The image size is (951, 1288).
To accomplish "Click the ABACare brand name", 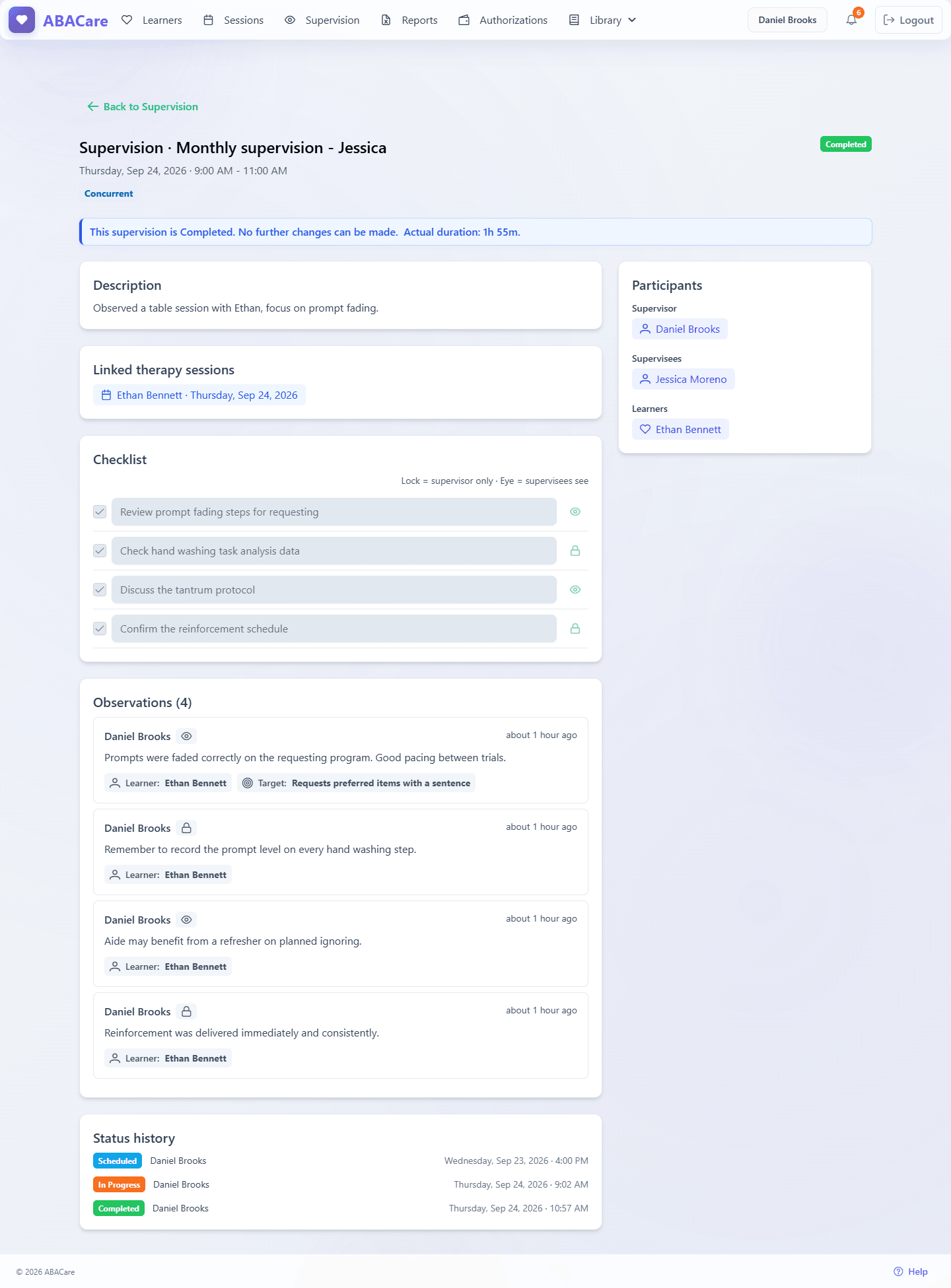I will click(x=75, y=20).
